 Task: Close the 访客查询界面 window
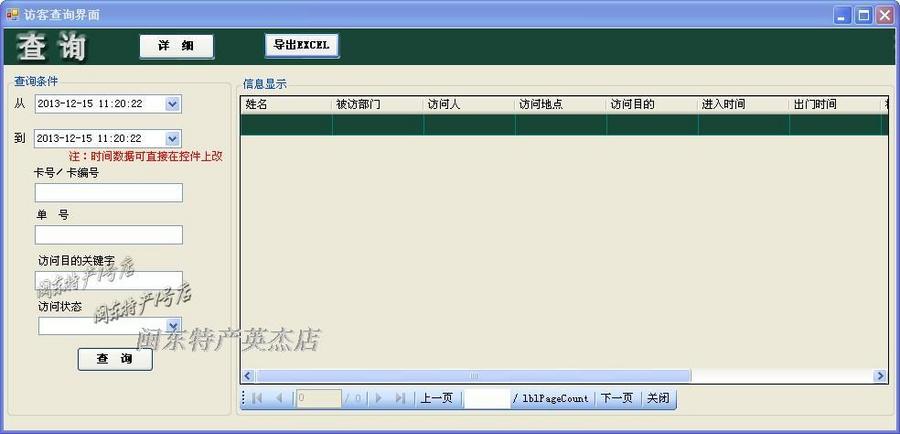(x=884, y=16)
